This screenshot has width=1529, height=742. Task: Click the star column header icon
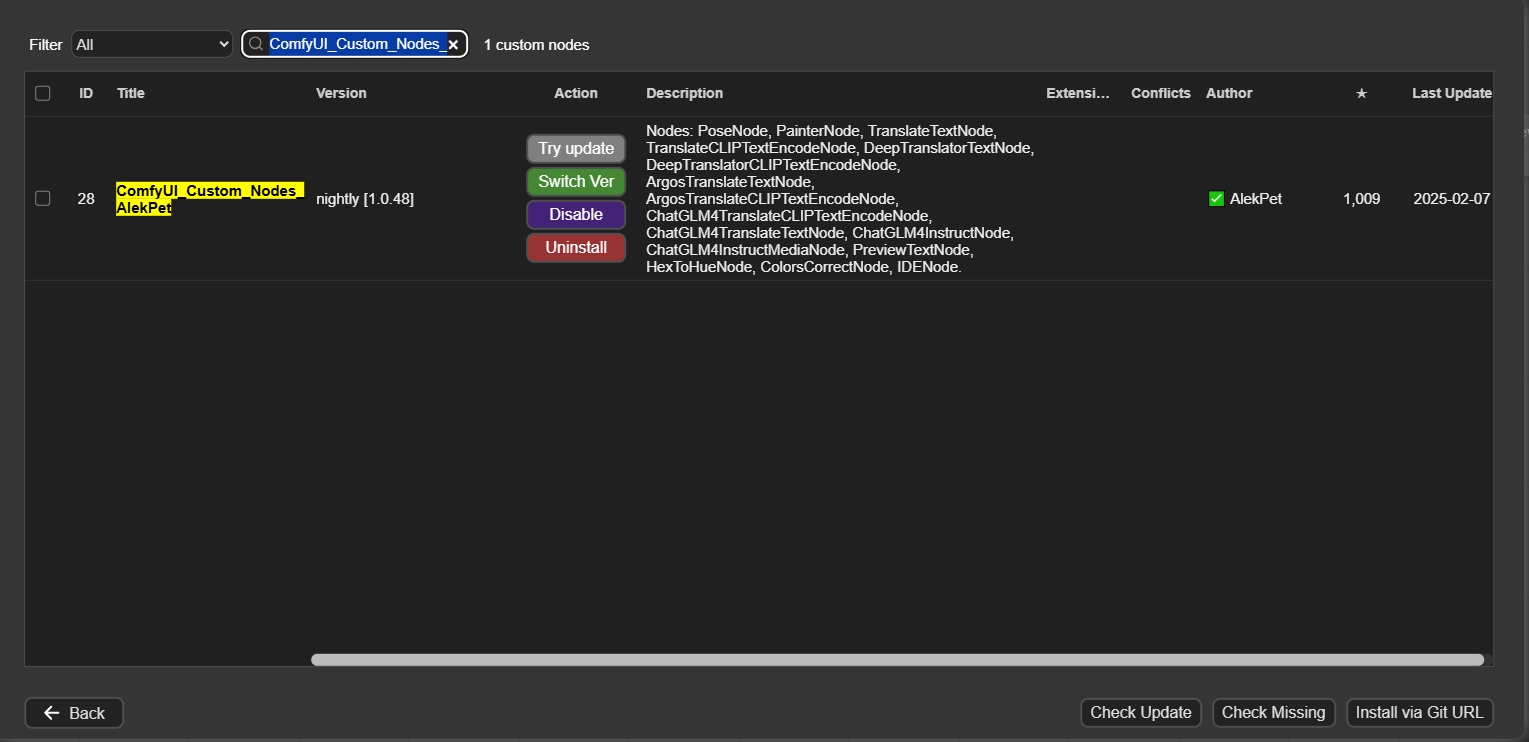(1361, 93)
